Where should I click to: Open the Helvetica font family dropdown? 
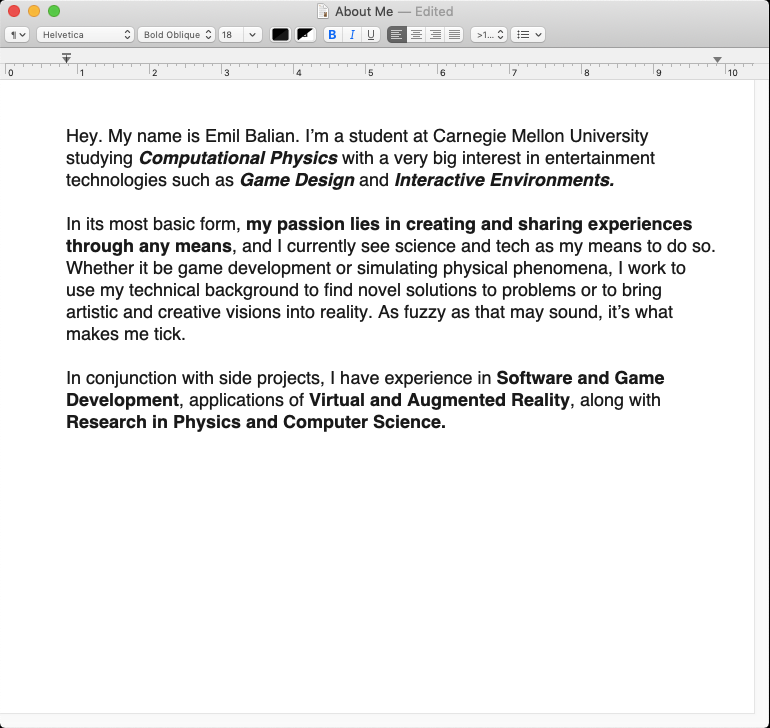tap(85, 34)
